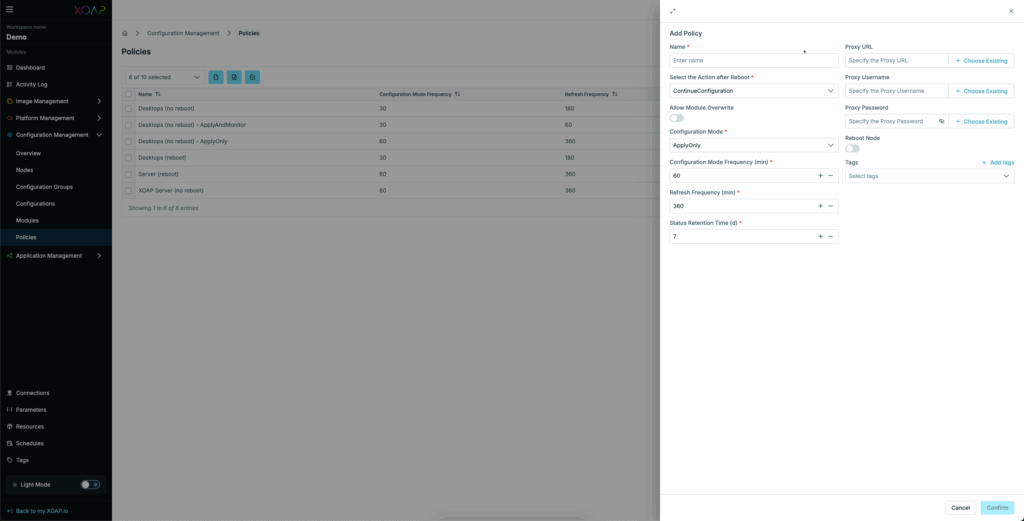Image resolution: width=1024 pixels, height=521 pixels.
Task: Open Select the Action after Reboot dropdown
Action: pyautogui.click(x=754, y=91)
